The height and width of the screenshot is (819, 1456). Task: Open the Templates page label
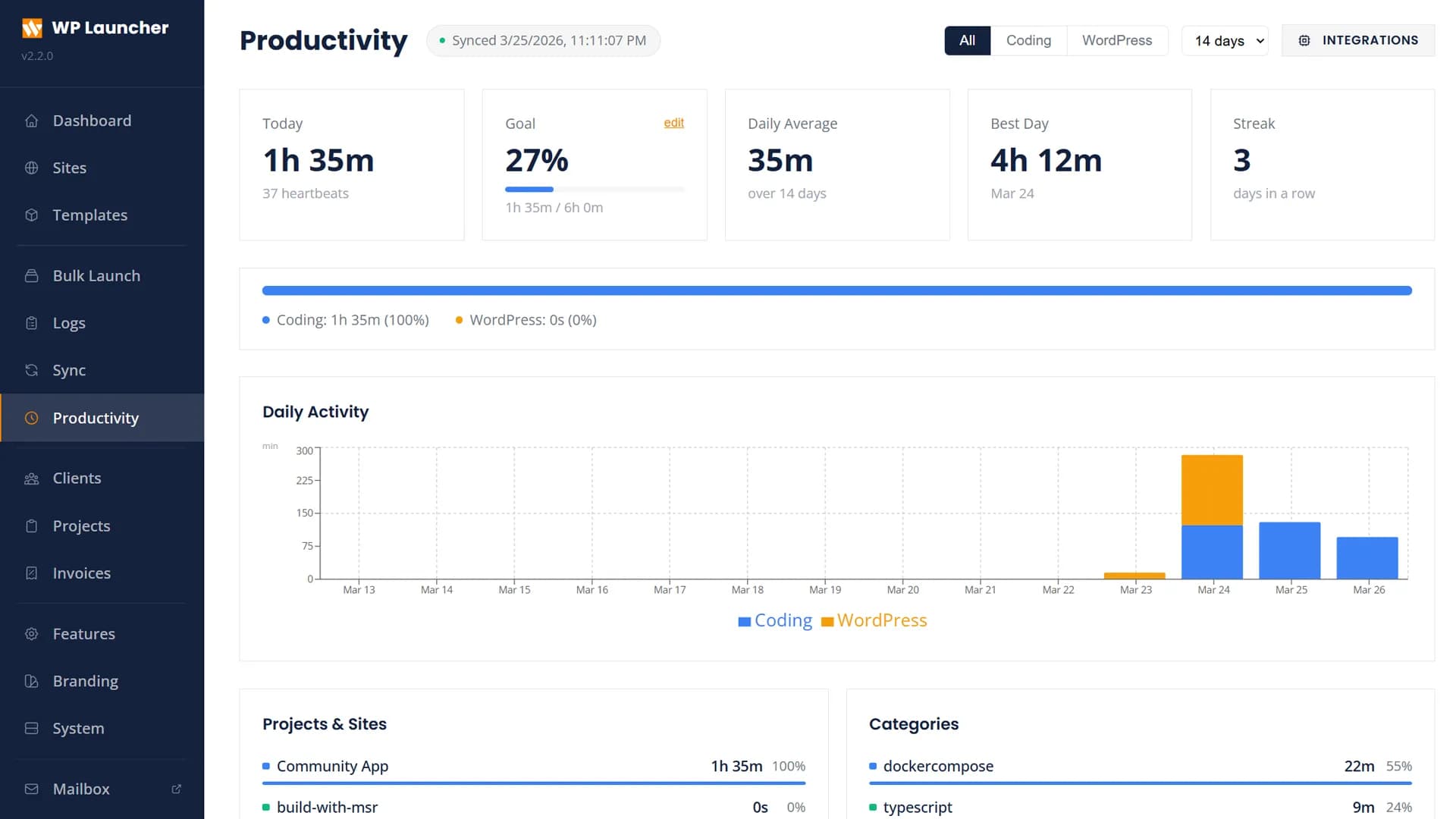(89, 215)
